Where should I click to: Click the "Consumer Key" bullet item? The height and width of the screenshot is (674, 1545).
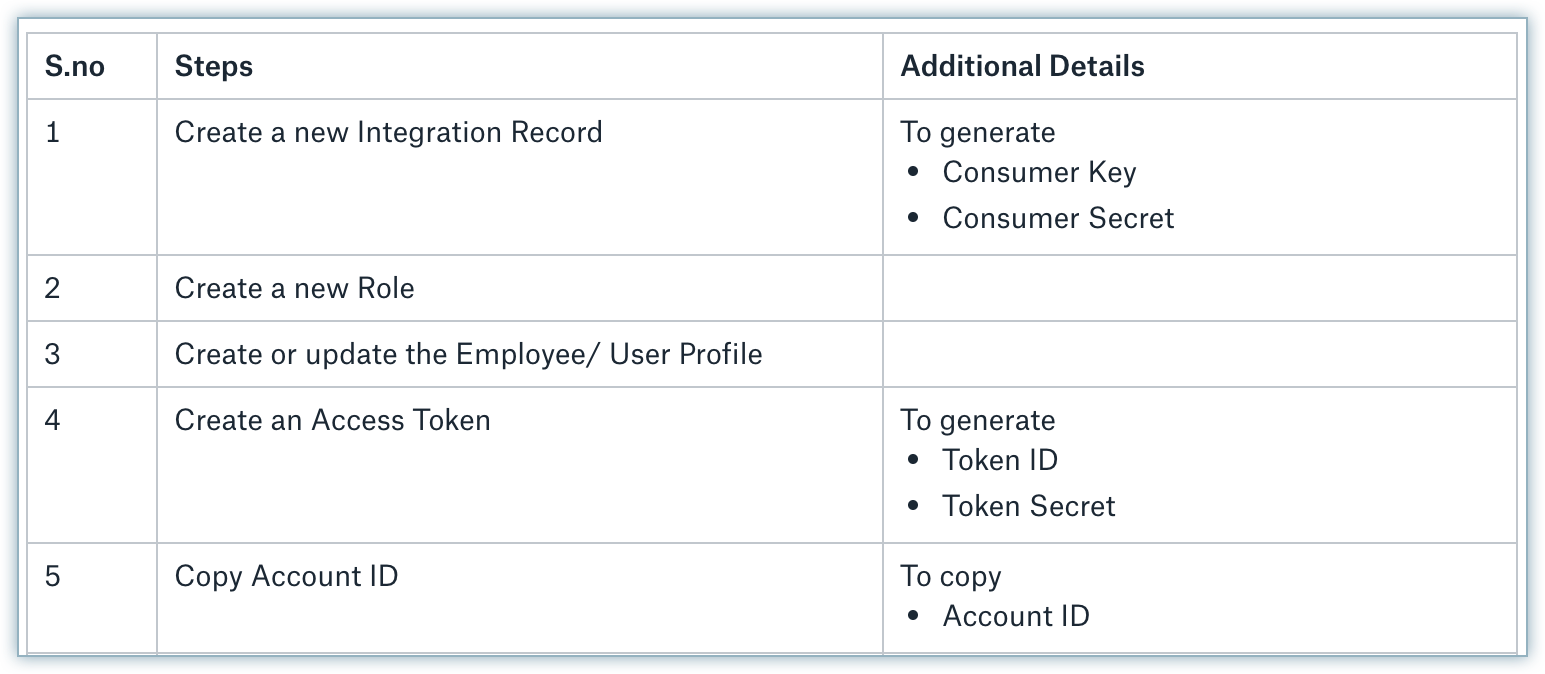[1039, 173]
